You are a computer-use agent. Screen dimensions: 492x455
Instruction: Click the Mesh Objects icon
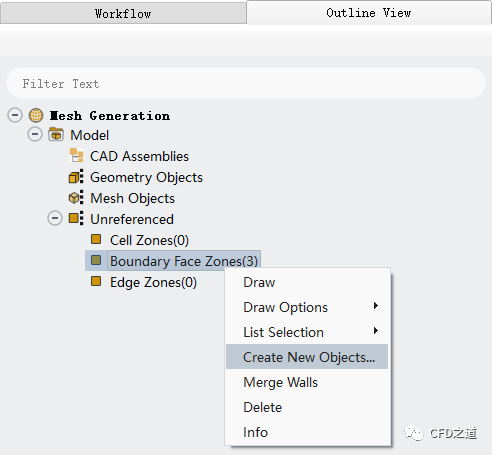click(x=76, y=198)
